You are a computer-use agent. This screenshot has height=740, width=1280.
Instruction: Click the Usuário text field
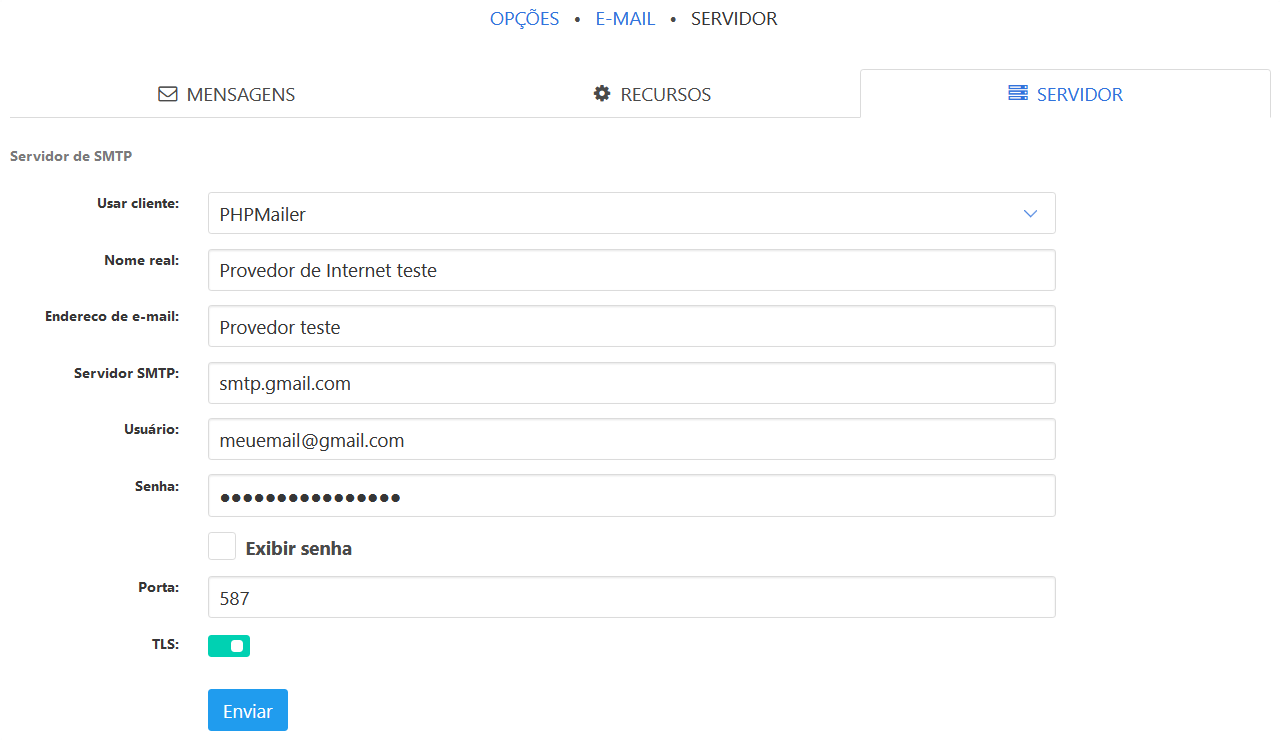pyautogui.click(x=631, y=440)
